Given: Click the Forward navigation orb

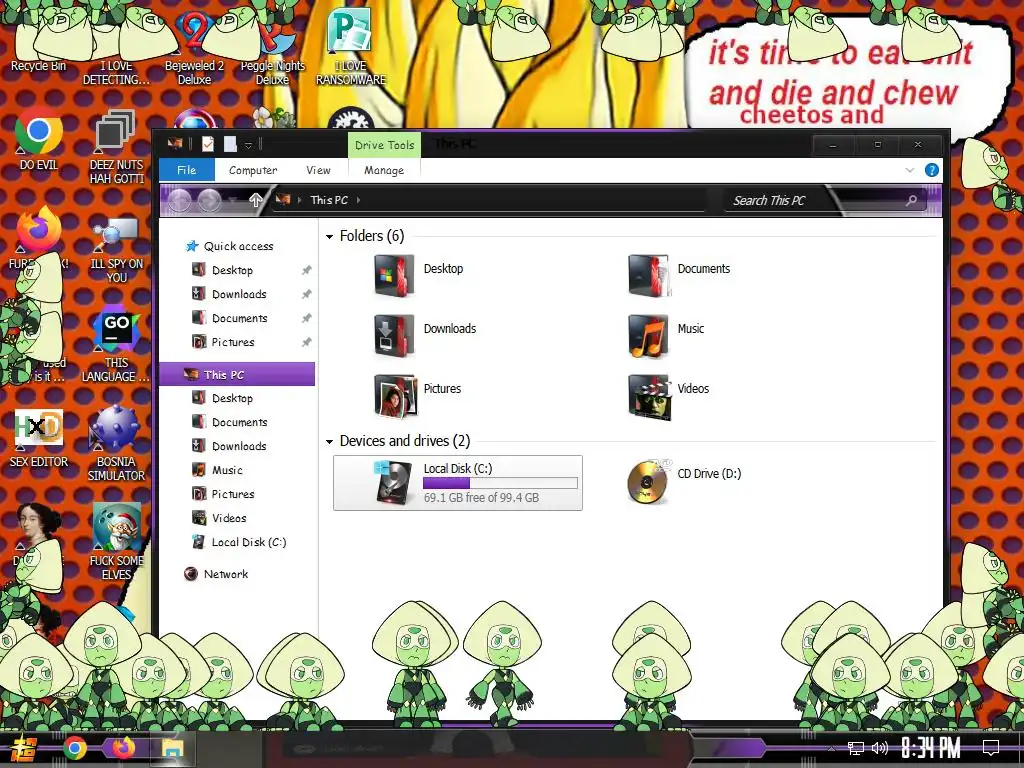Looking at the screenshot, I should [x=210, y=200].
